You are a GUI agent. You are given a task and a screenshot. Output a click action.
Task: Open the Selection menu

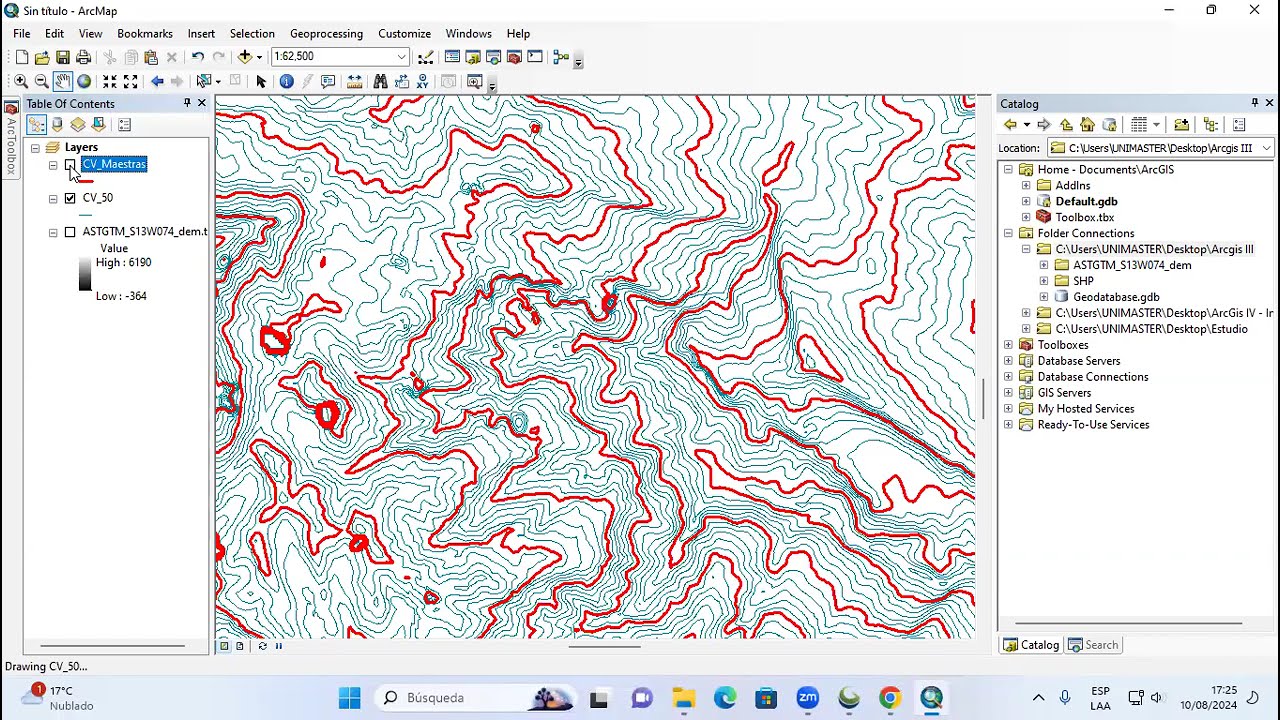pos(252,33)
